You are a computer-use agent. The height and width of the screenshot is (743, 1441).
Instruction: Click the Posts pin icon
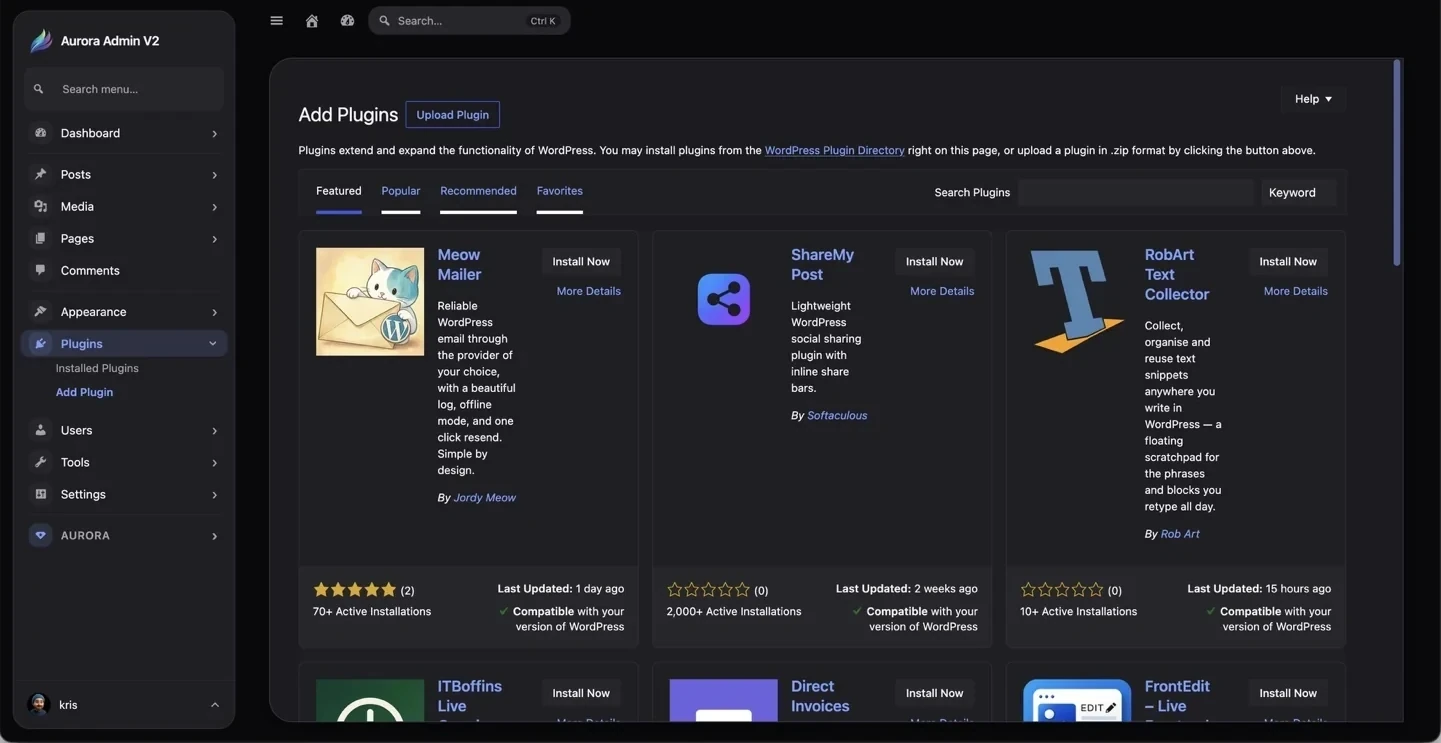(x=40, y=174)
